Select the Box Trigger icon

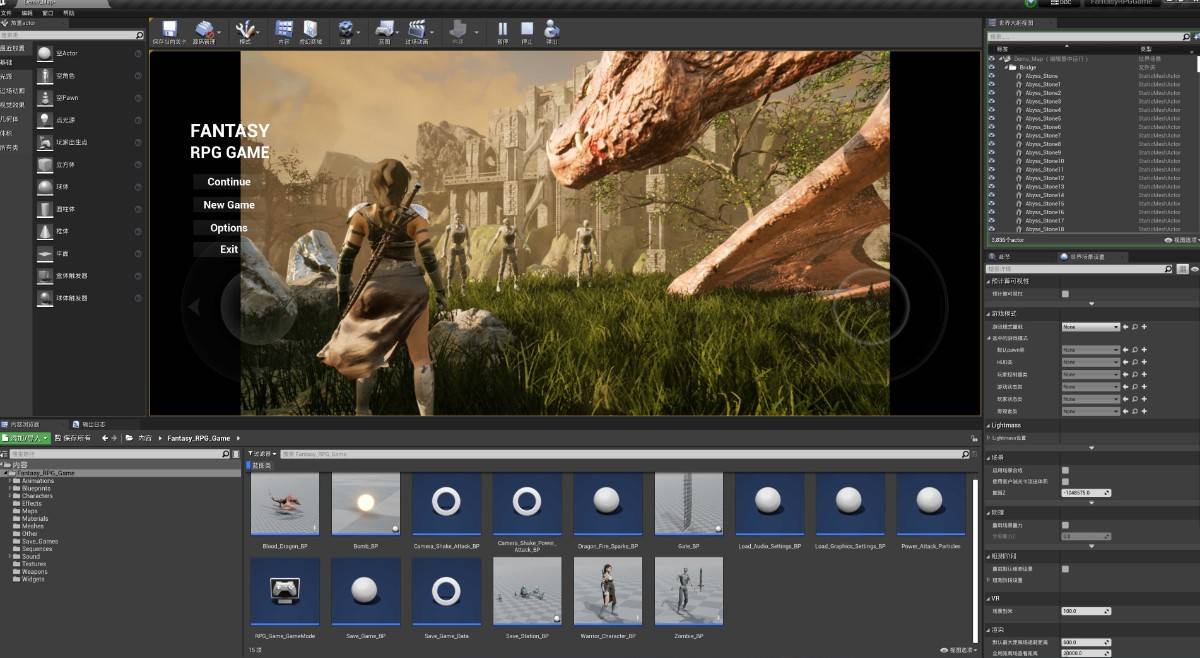point(45,276)
